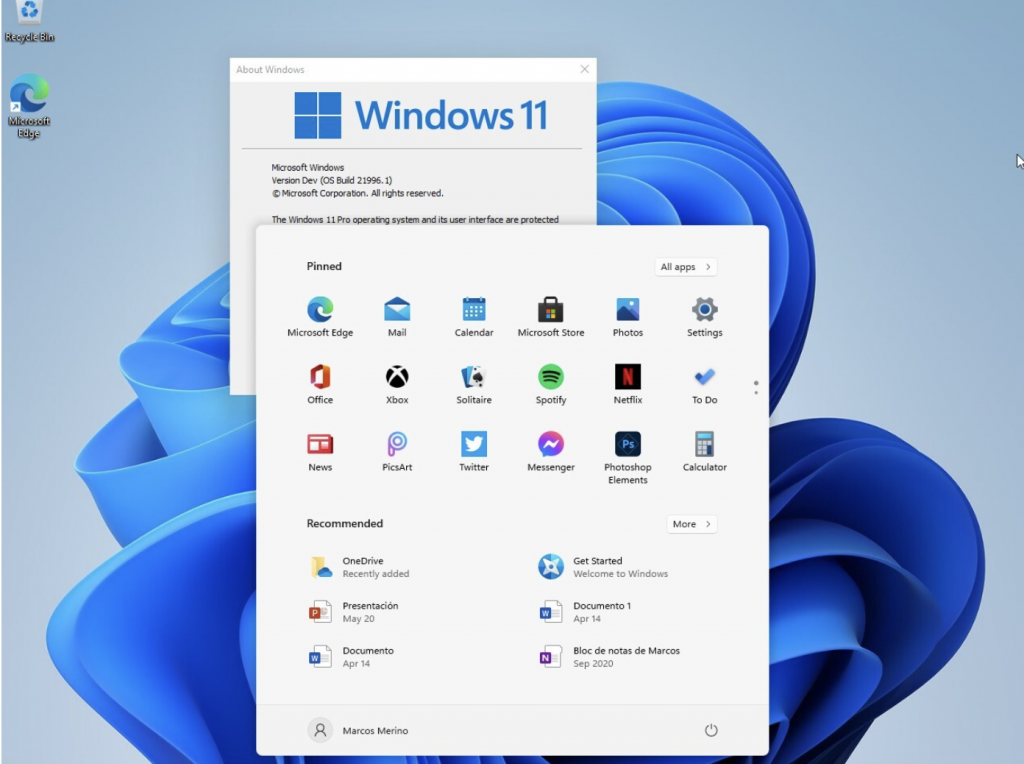Open Microsoft Edge from pinned apps
Image resolution: width=1024 pixels, height=764 pixels.
coord(320,317)
